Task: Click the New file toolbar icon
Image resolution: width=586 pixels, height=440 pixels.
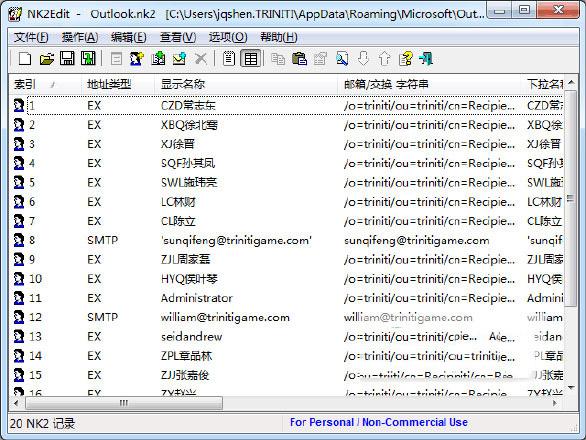Action: (25, 59)
